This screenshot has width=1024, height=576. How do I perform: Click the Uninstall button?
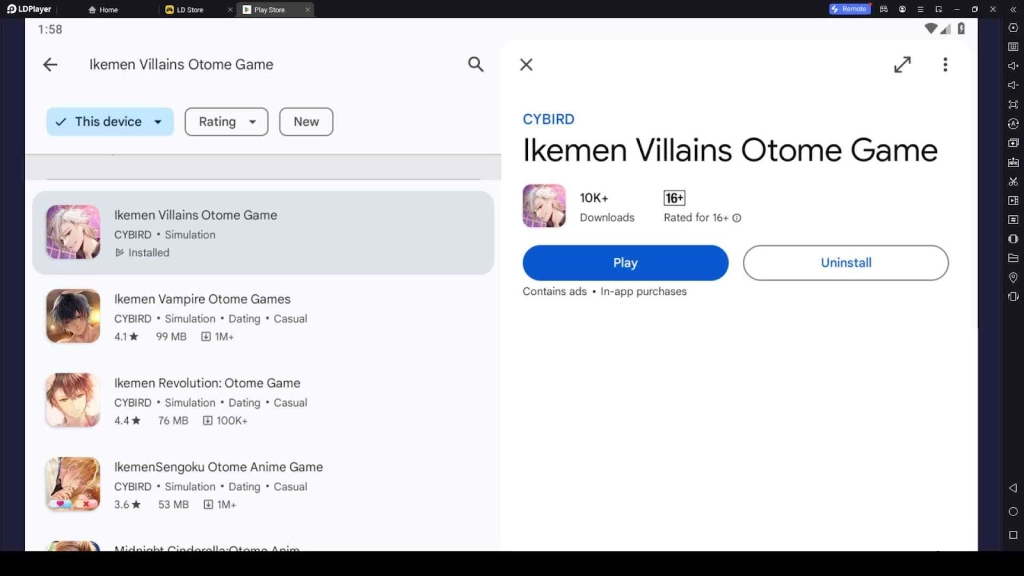[845, 263]
